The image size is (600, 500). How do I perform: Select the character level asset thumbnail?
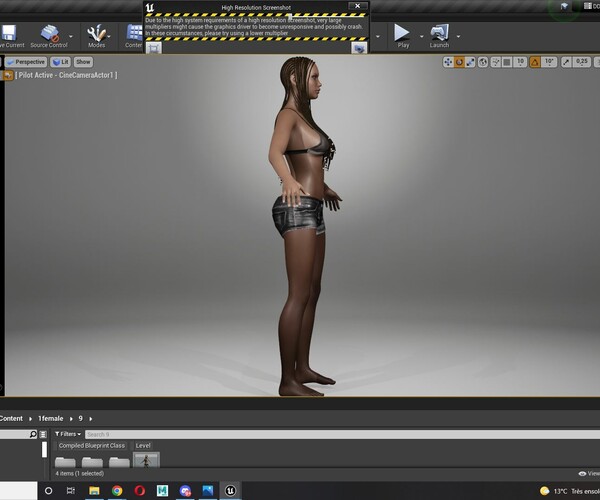click(x=146, y=459)
